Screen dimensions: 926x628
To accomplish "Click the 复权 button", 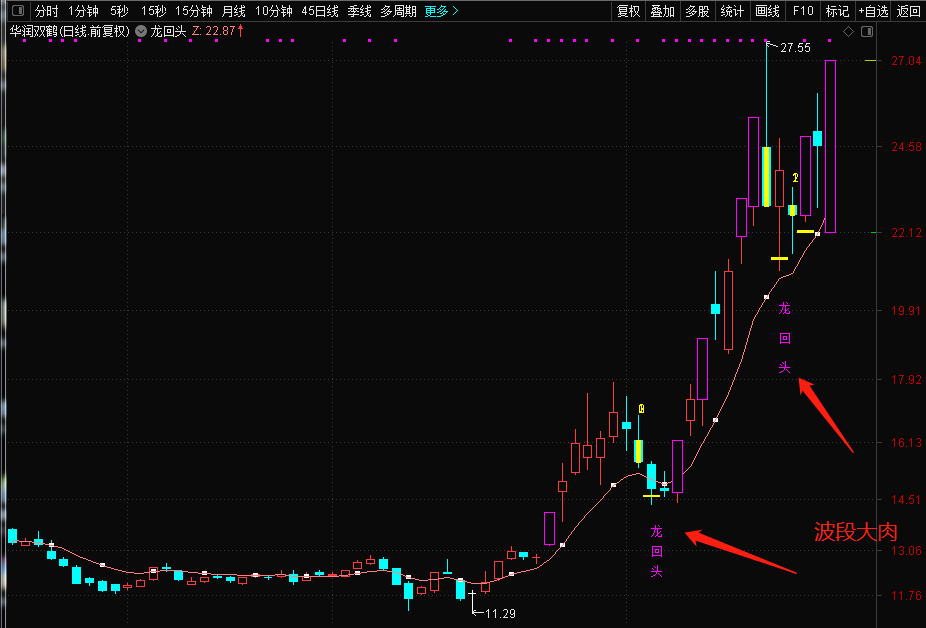I will pos(628,11).
